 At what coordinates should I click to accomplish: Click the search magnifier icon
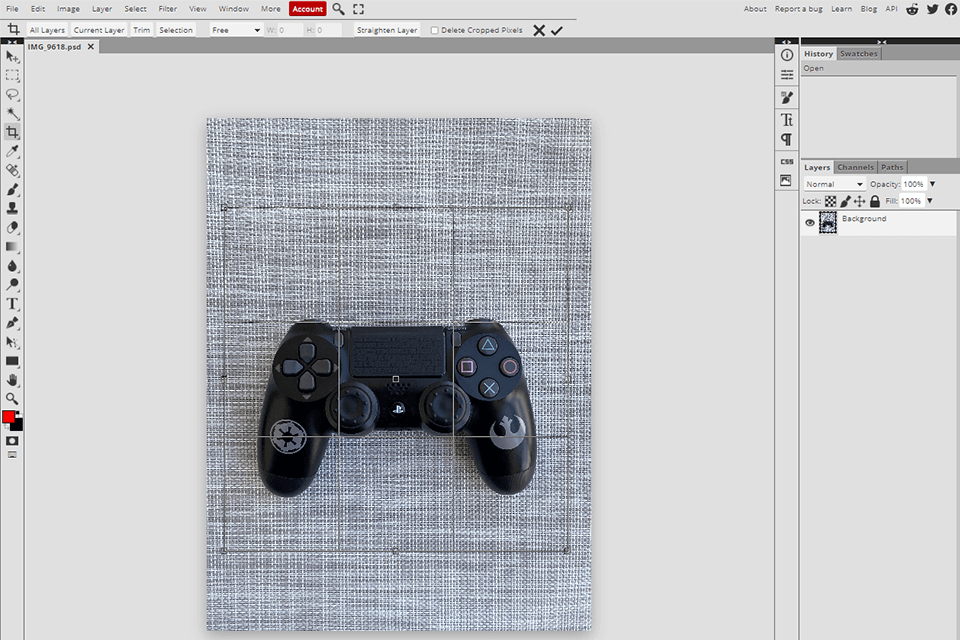coord(339,9)
